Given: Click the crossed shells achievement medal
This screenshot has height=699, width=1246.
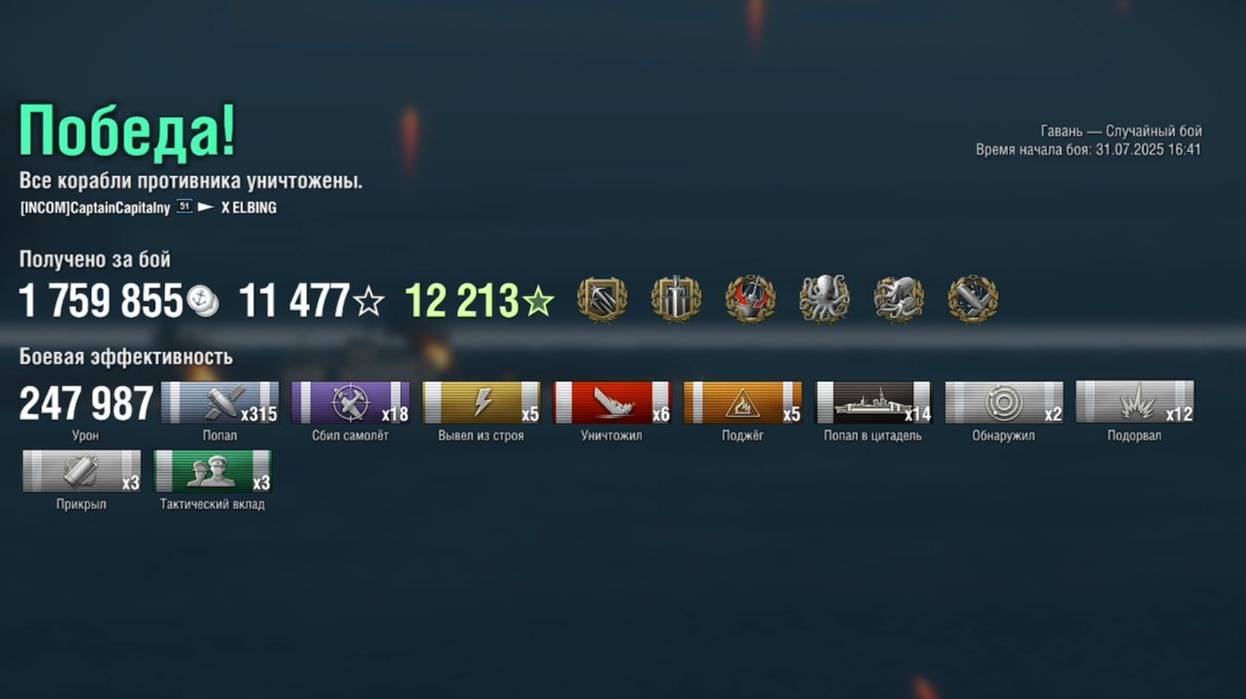Looking at the screenshot, I should click(x=972, y=299).
